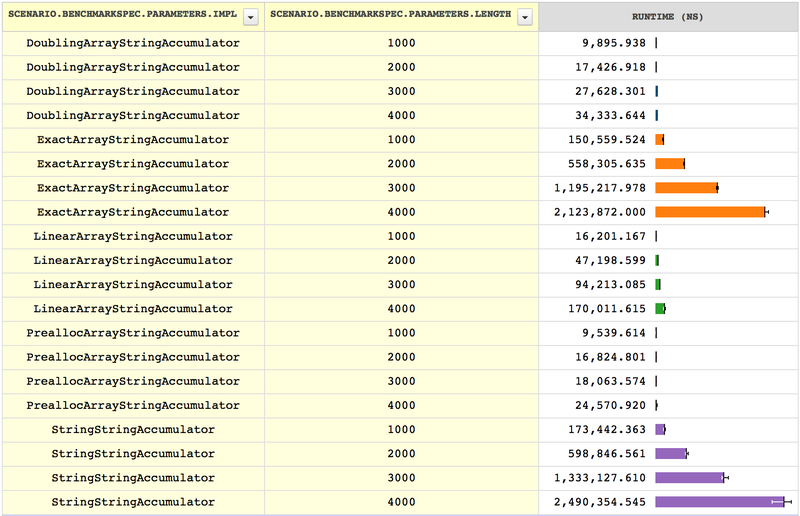
Task: Select the PreallocArrayStringAccumulator cell with length 4000
Action: [132, 405]
